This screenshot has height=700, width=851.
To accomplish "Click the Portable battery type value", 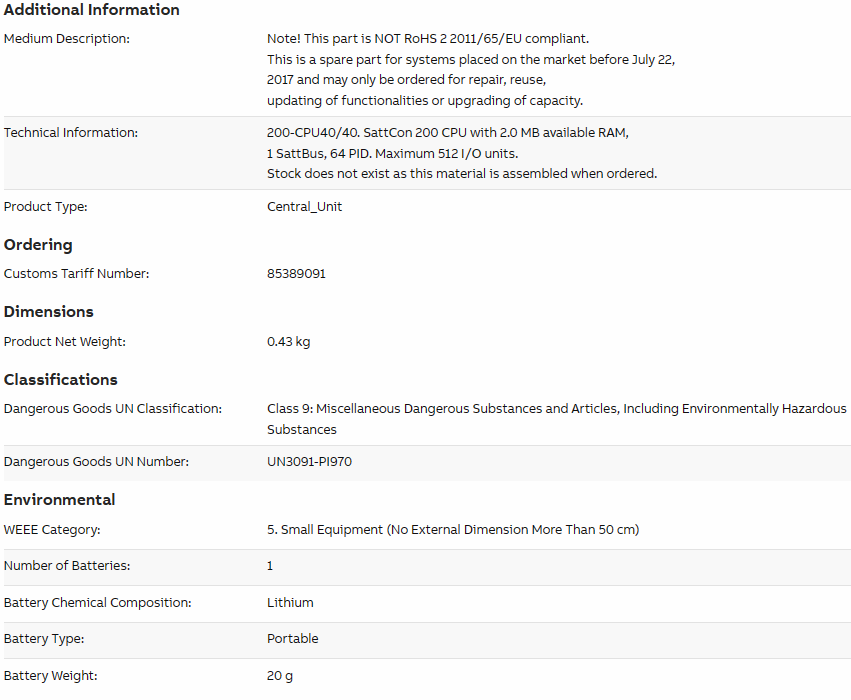I will pyautogui.click(x=293, y=639).
